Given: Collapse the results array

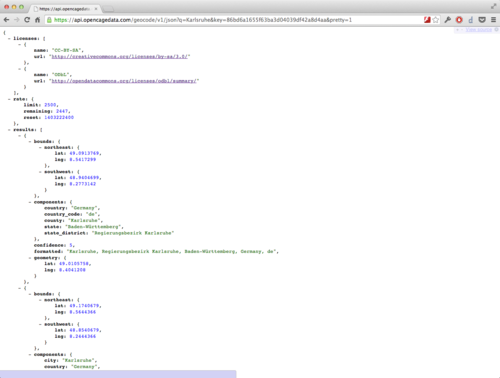Looking at the screenshot, I should pos(9,129).
